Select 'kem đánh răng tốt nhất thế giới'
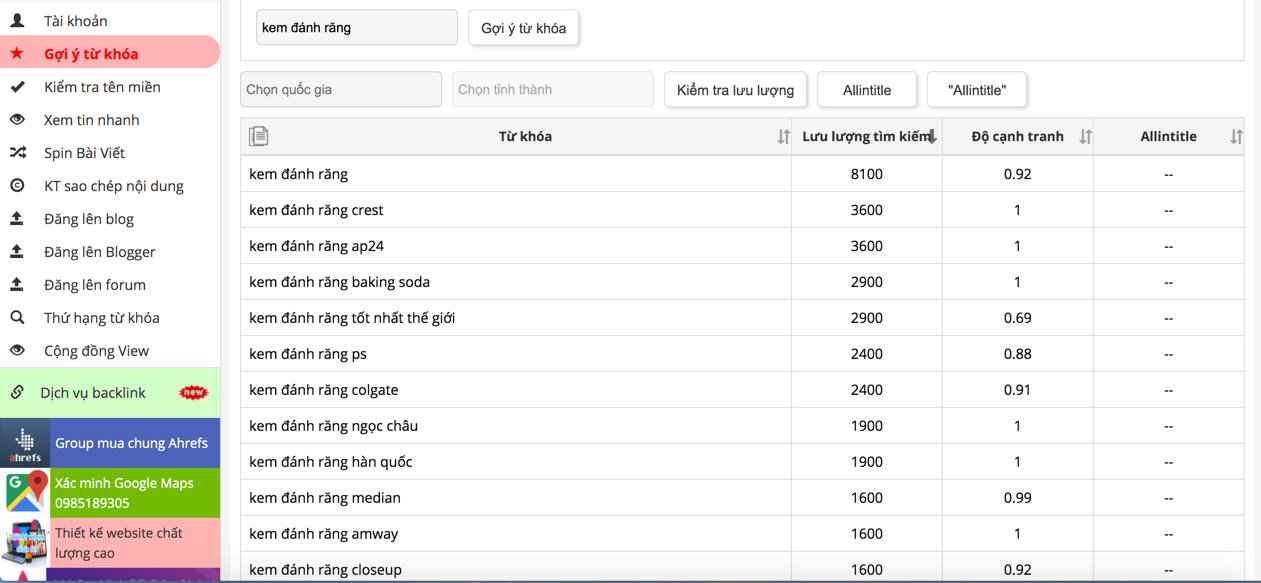1261x583 pixels. coord(742,318)
